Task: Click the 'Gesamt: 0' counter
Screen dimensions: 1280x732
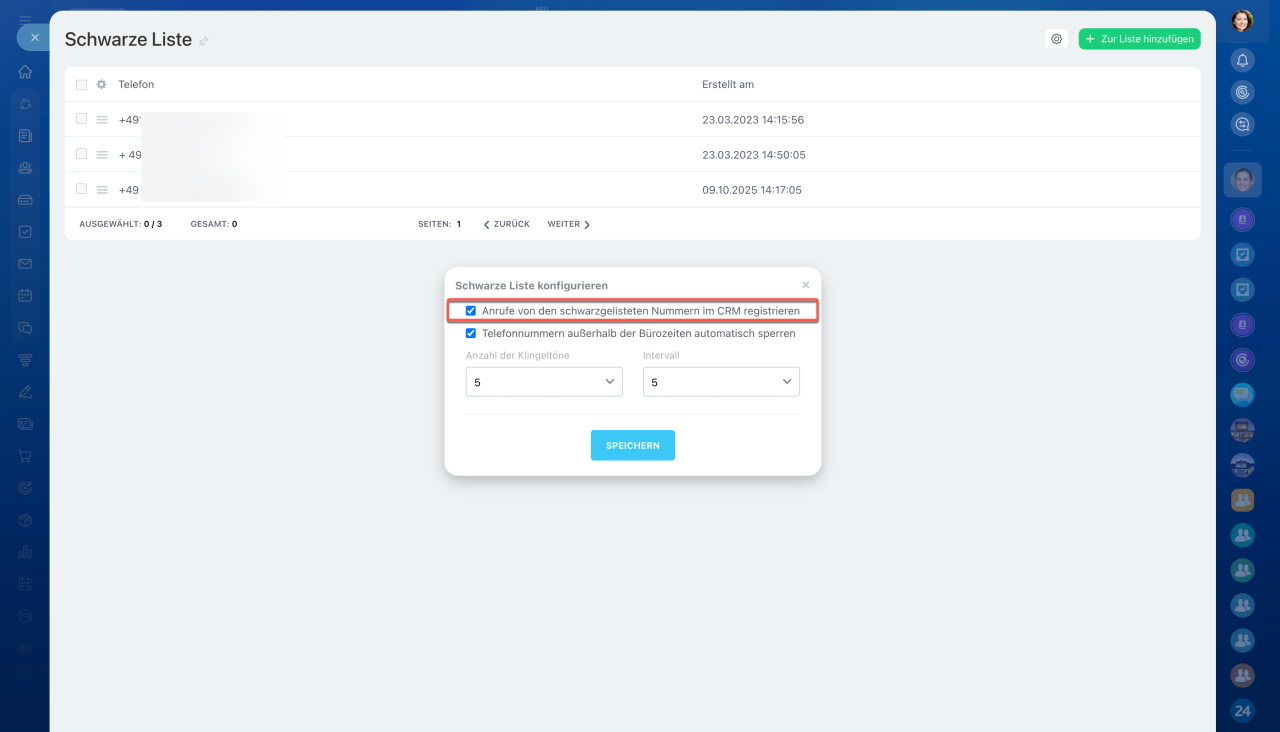Action: [214, 224]
